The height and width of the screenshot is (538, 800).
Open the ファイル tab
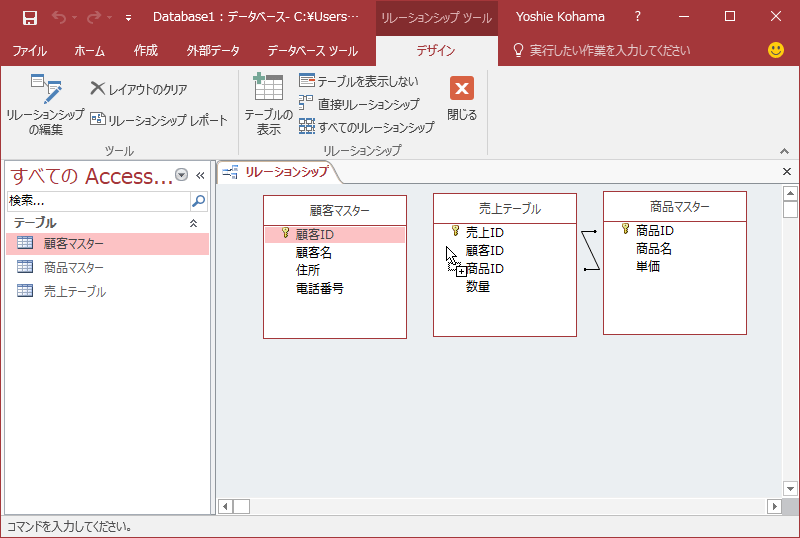click(x=29, y=51)
